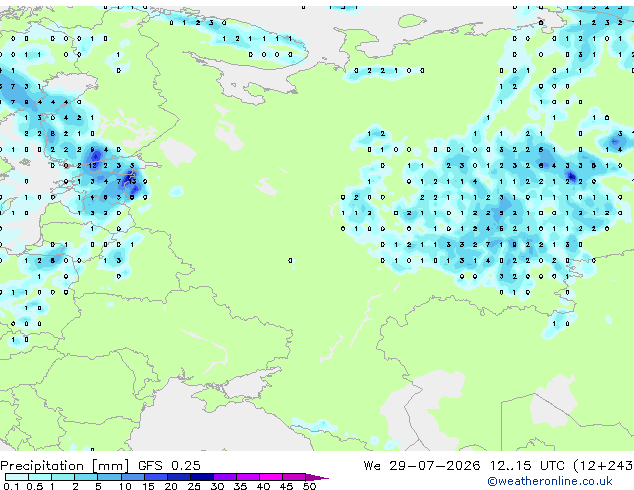
Task: Click the "Precipitation [mm]" title text
Action: click(x=65, y=466)
